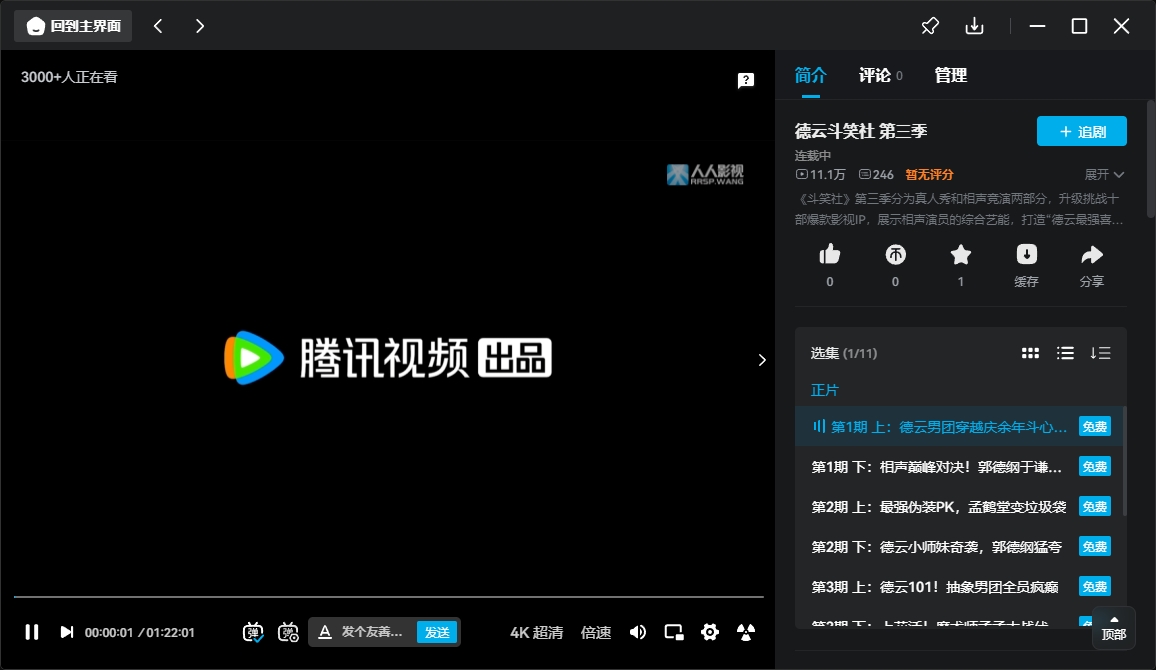Like the show with thumbs-up

[x=829, y=255]
